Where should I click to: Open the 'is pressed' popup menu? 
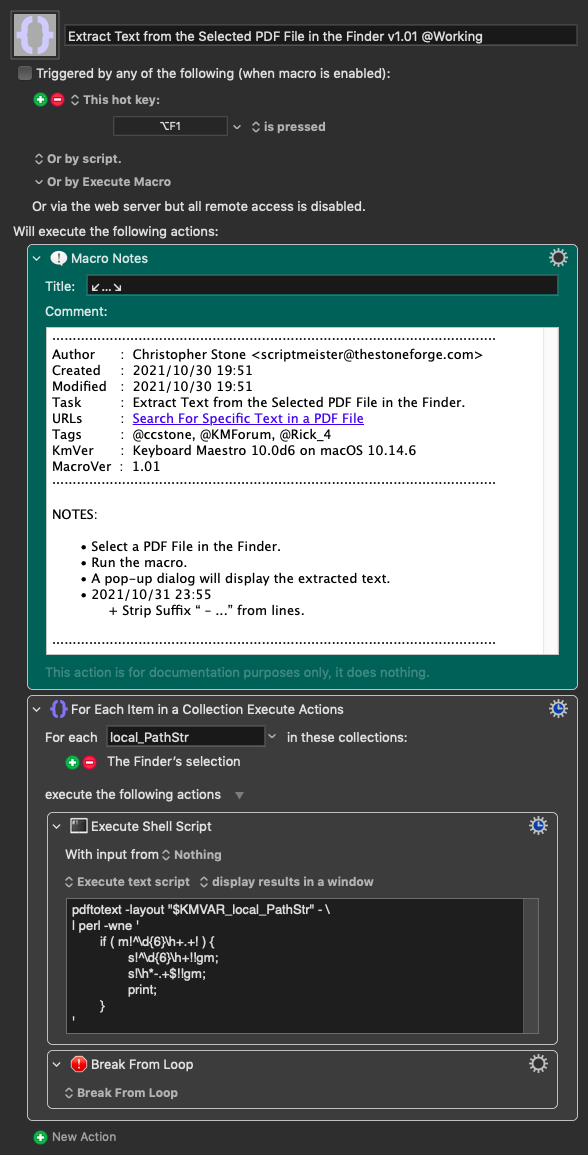tap(289, 127)
